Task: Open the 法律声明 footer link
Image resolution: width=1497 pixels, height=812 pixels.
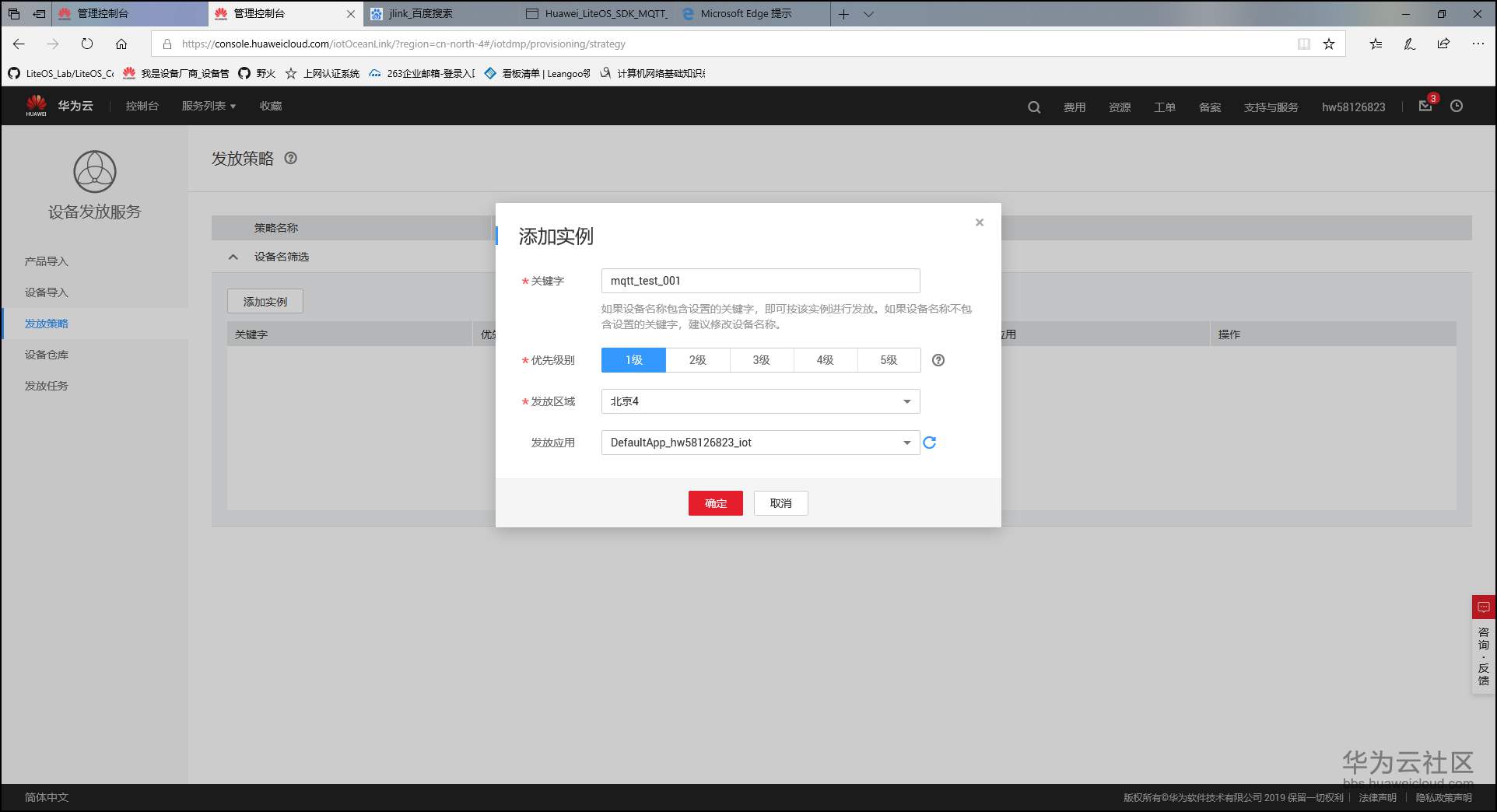Action: tap(1378, 797)
